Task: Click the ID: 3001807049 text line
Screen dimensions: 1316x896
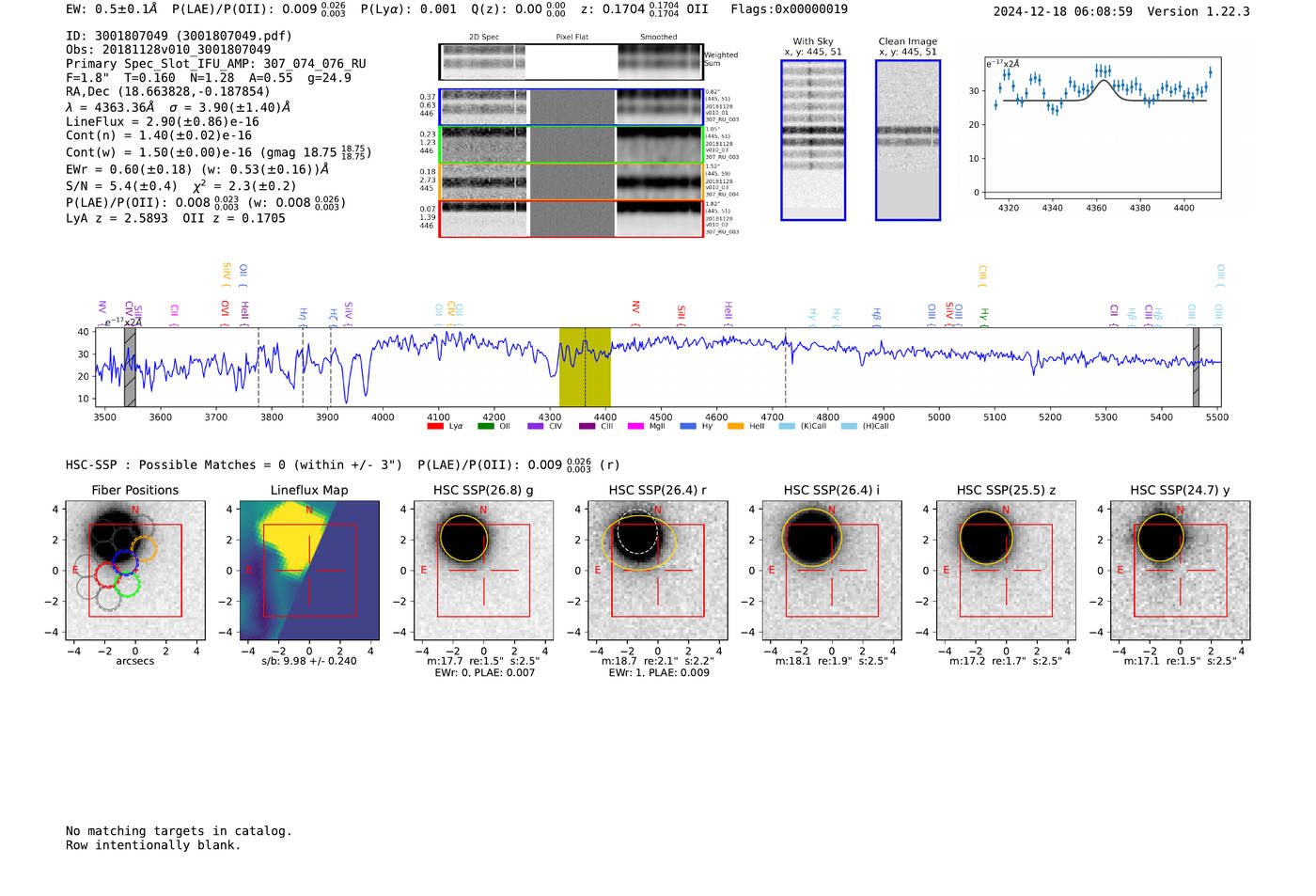Action: 179,36
